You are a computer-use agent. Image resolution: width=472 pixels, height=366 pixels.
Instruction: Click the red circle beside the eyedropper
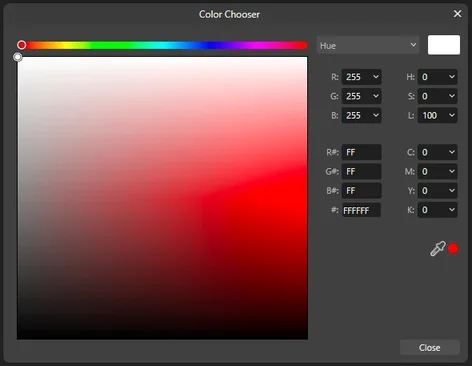click(x=453, y=249)
